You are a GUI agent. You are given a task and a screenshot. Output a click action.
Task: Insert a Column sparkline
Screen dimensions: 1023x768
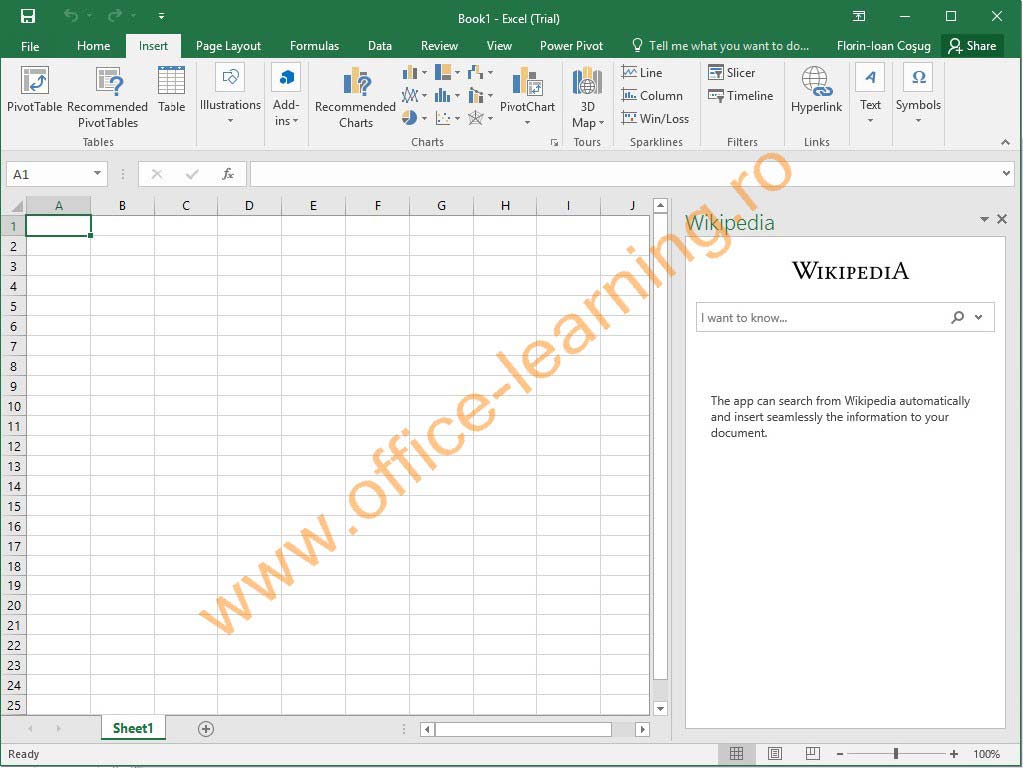(x=652, y=95)
